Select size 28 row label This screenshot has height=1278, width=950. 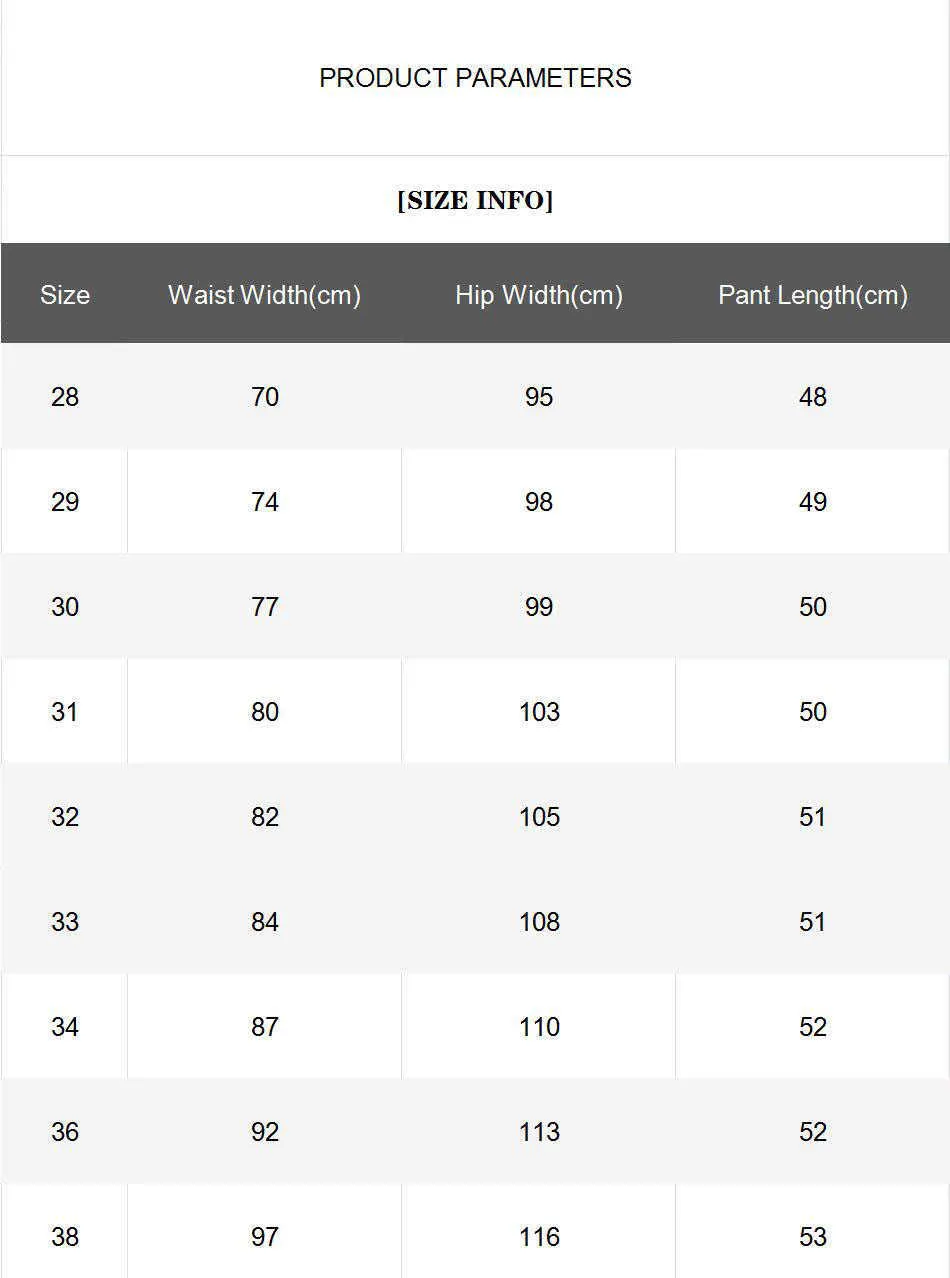click(x=65, y=397)
